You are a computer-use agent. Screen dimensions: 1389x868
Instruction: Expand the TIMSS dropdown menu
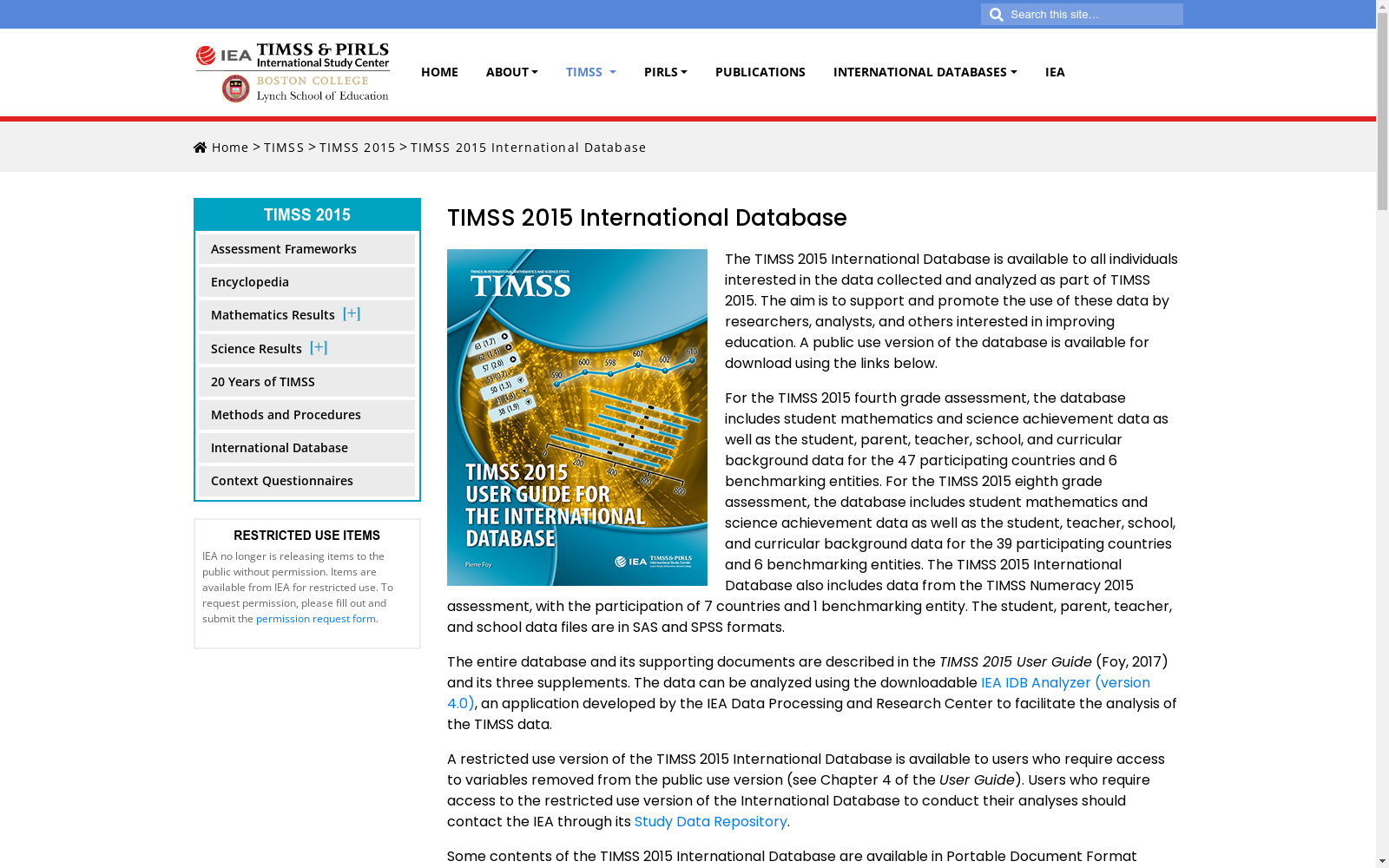coord(591,72)
